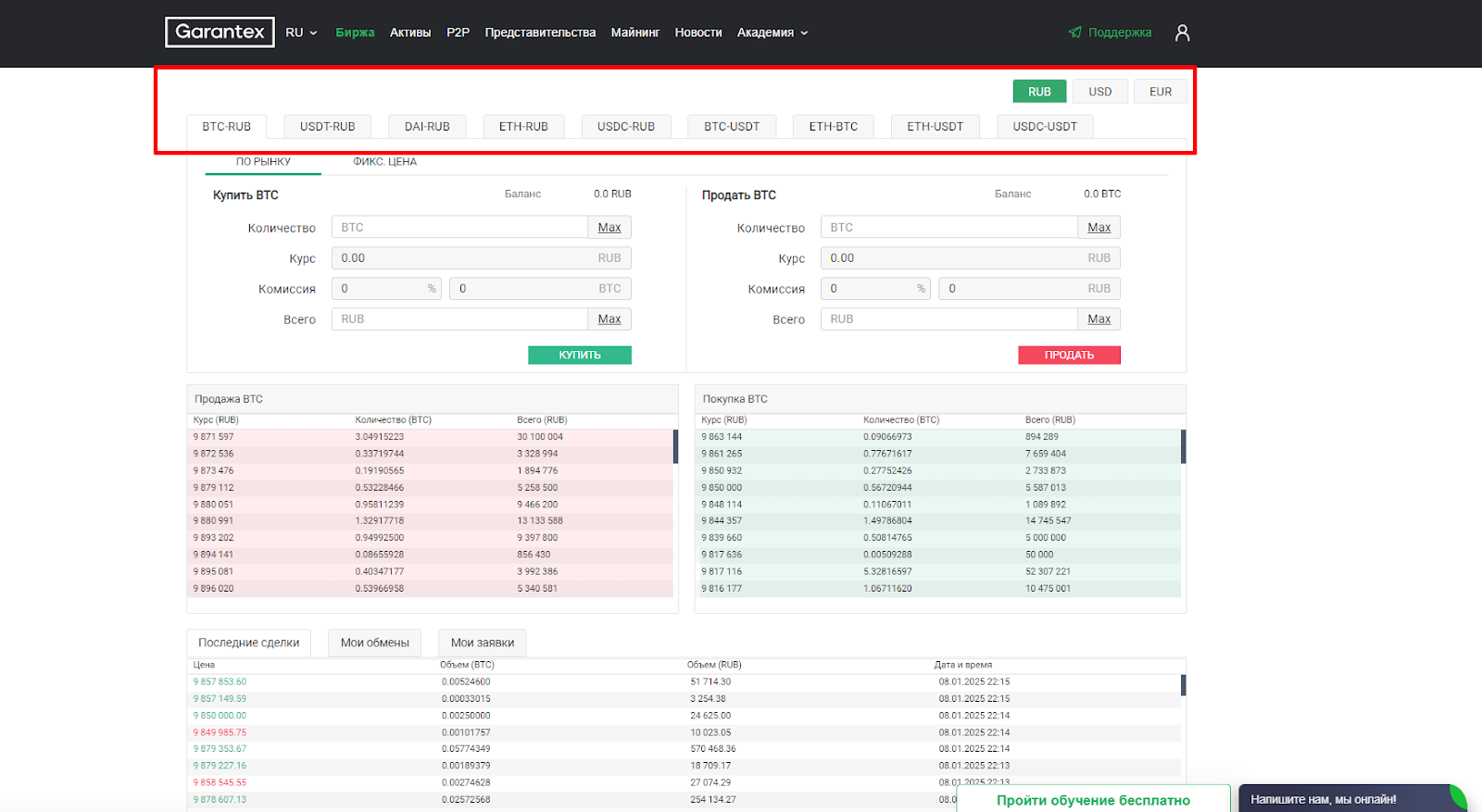Open the Последние сделки tab

tap(248, 643)
